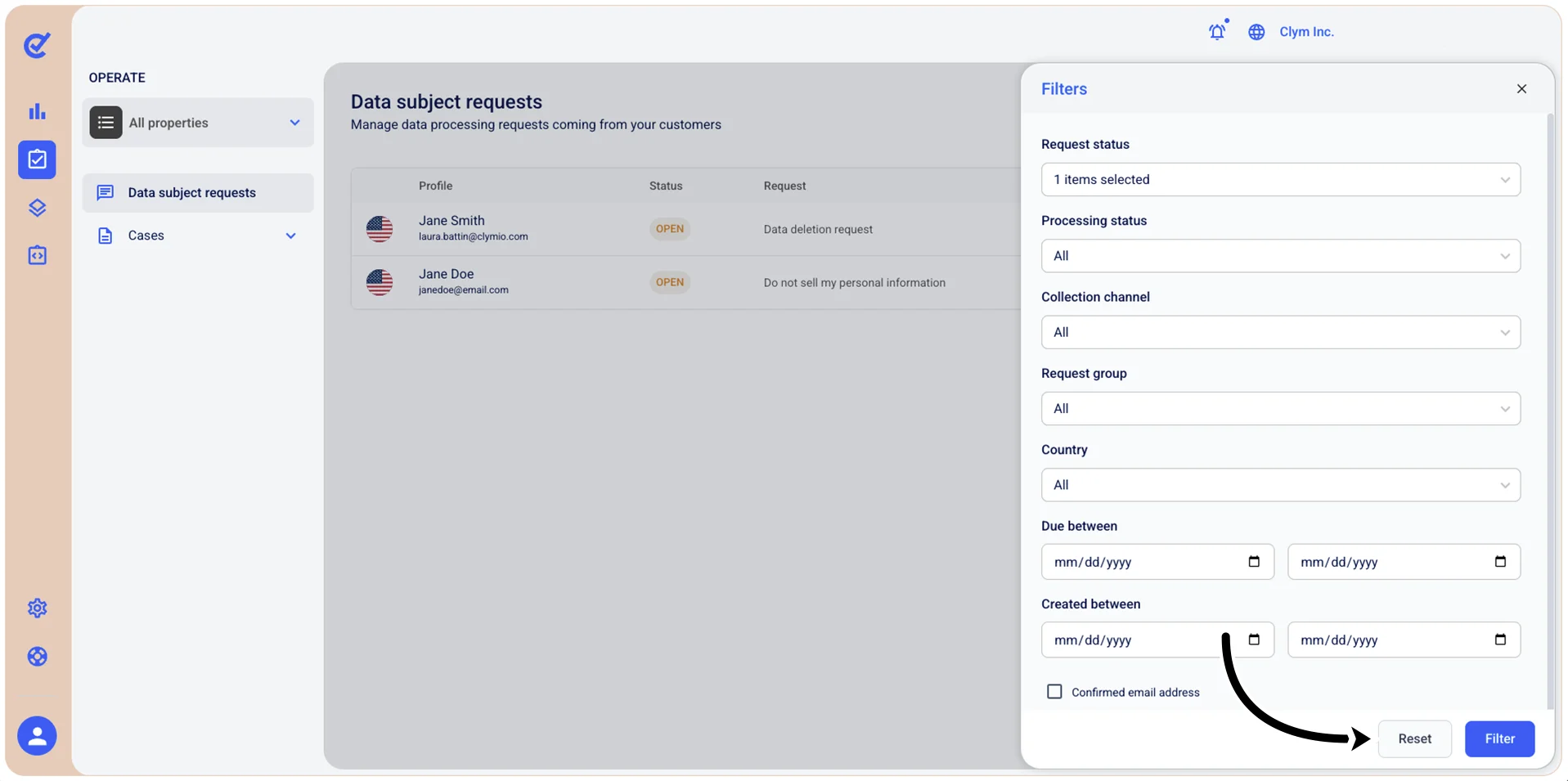Image resolution: width=1568 pixels, height=781 pixels.
Task: Open the notifications bell icon
Action: click(1217, 31)
